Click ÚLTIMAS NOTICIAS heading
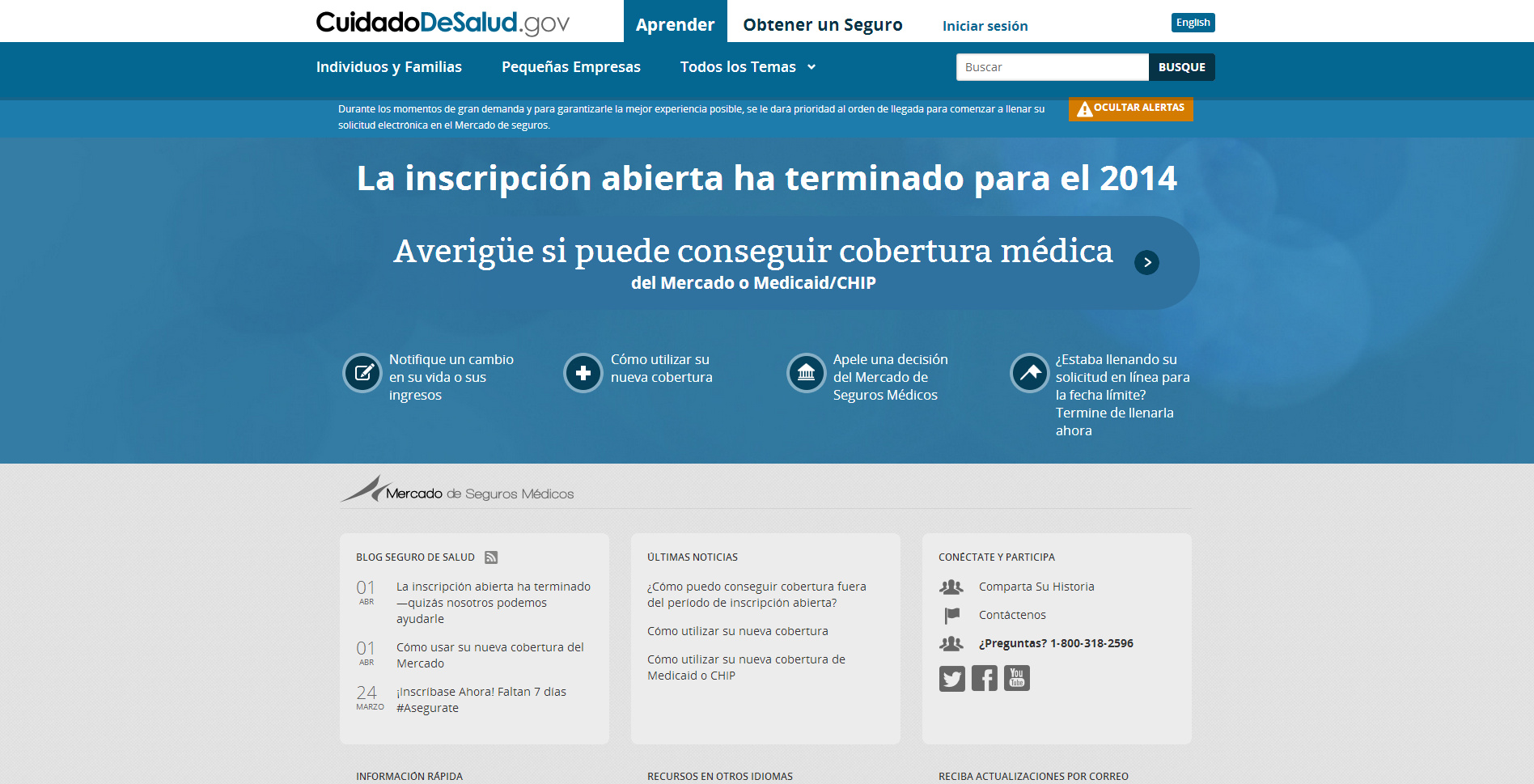Image resolution: width=1534 pixels, height=784 pixels. tap(693, 557)
